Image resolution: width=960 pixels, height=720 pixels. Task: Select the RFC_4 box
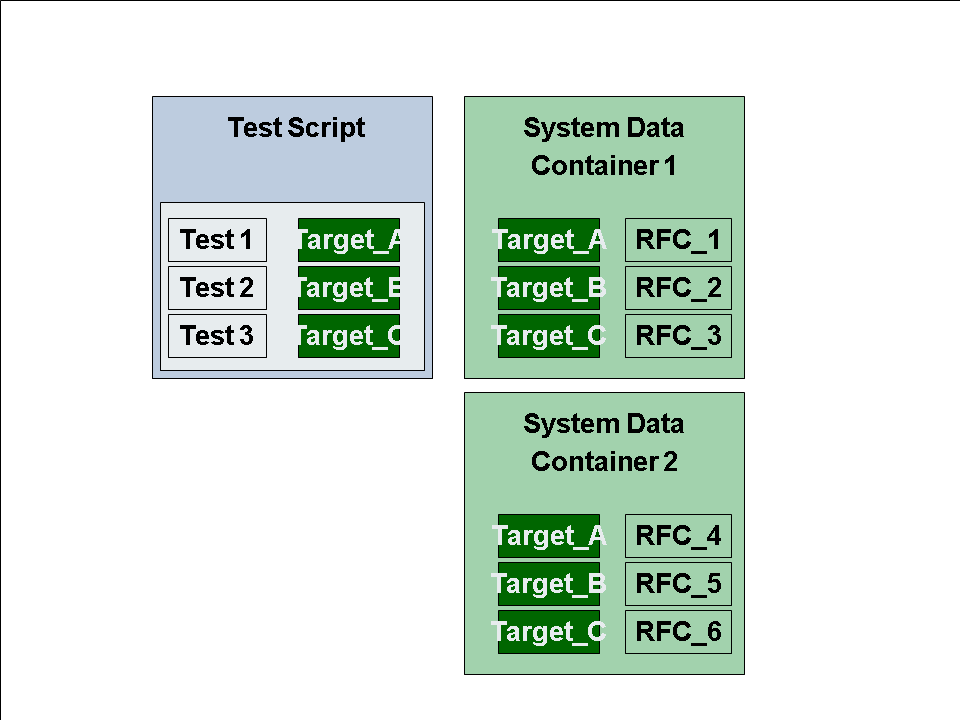678,536
